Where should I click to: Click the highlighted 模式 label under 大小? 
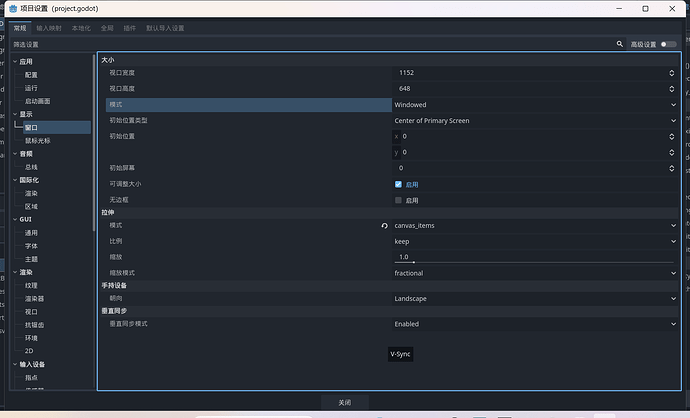[x=116, y=105]
